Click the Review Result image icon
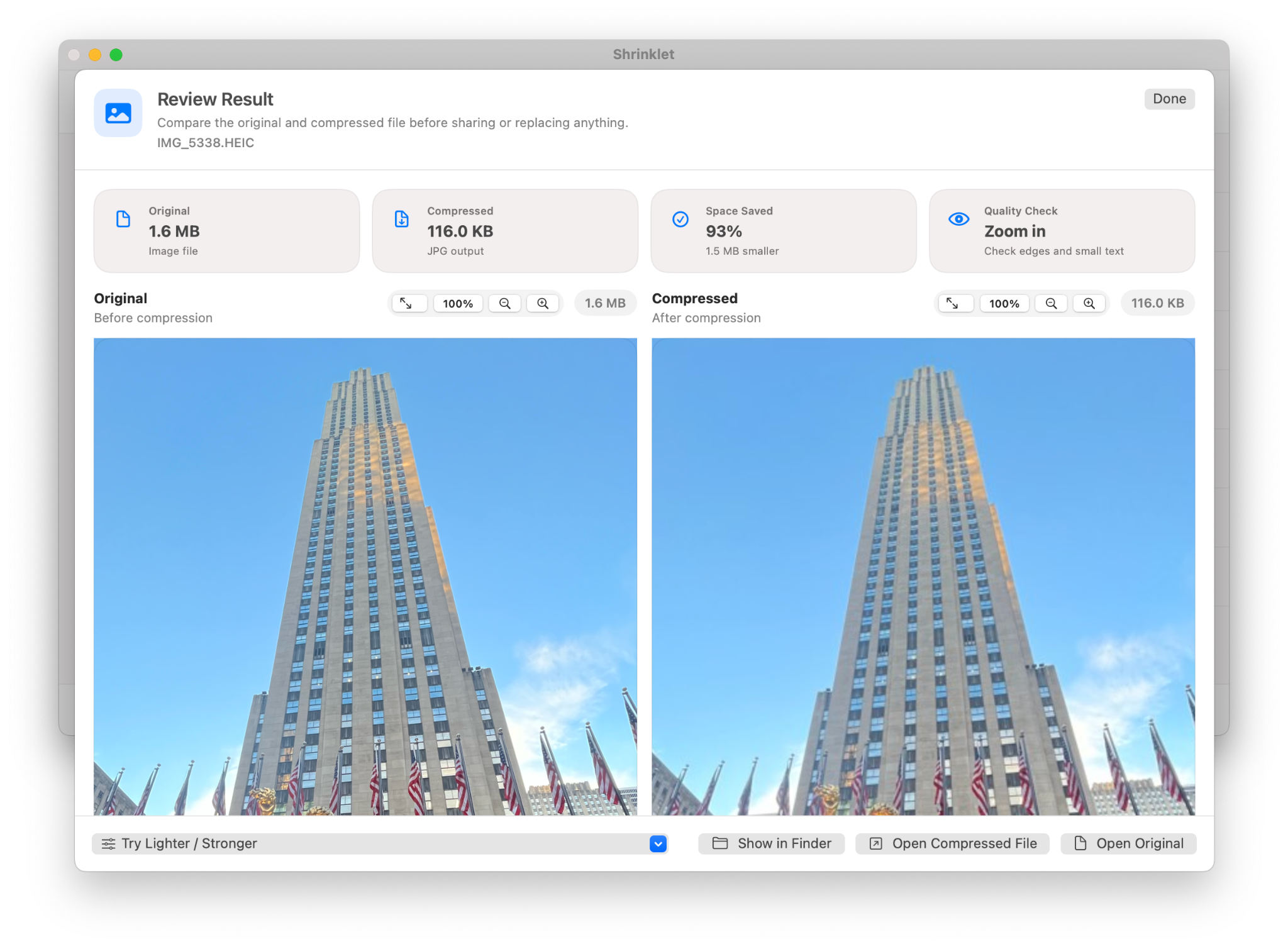Image resolution: width=1288 pixels, height=949 pixels. pyautogui.click(x=118, y=113)
